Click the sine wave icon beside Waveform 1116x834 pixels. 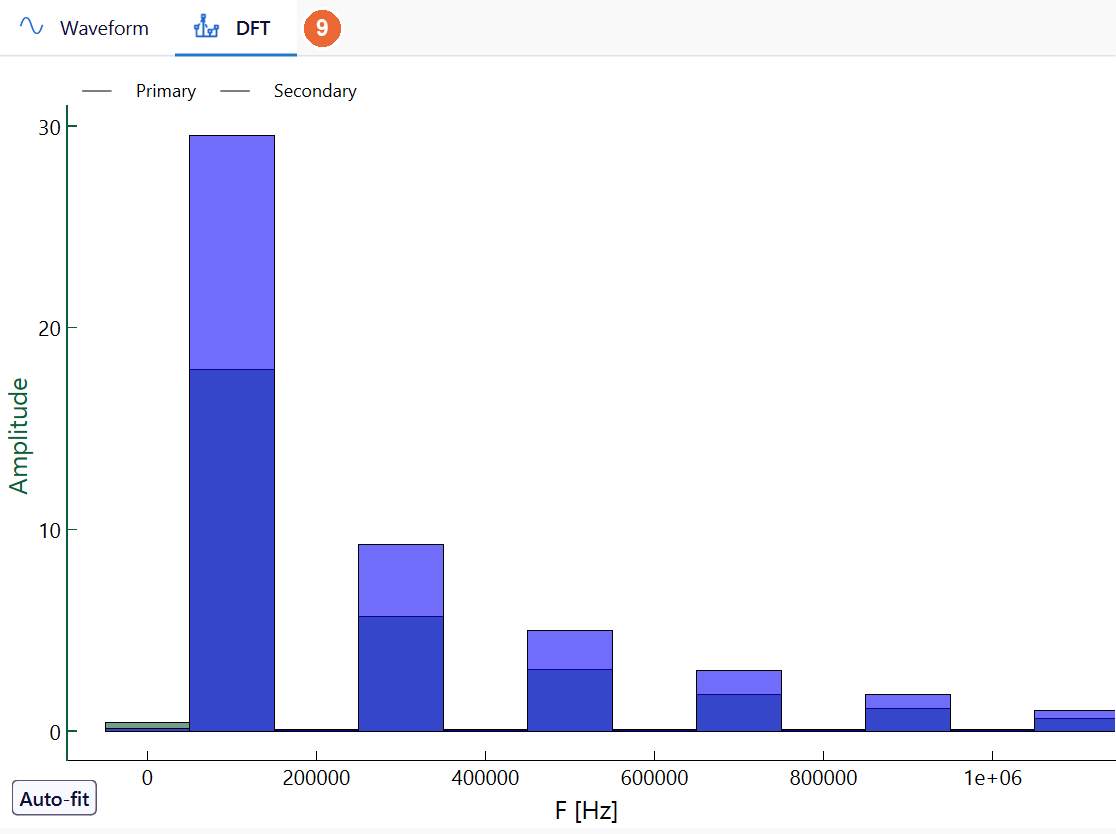point(31,27)
